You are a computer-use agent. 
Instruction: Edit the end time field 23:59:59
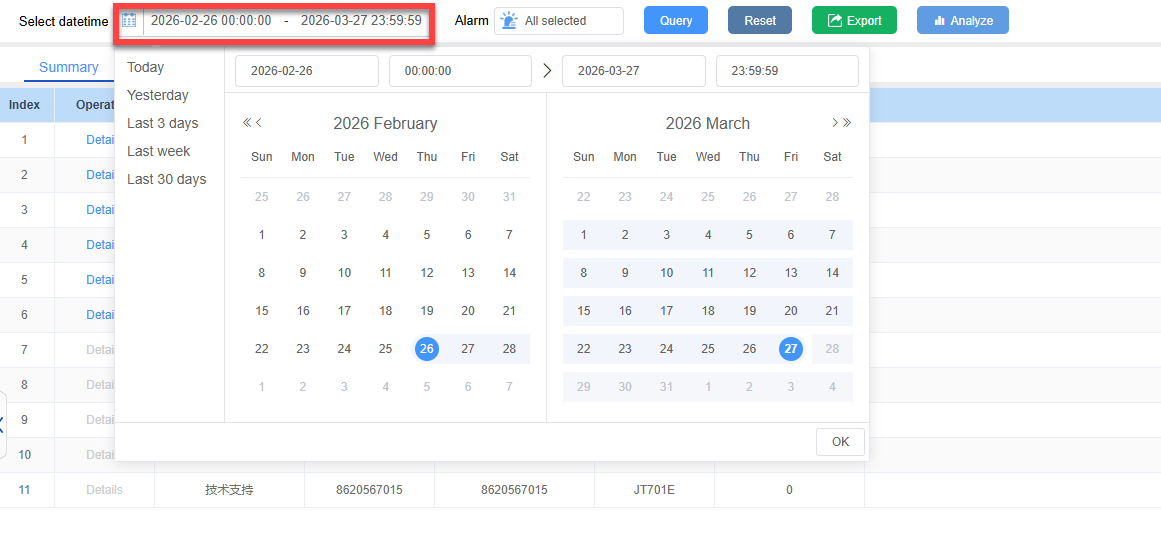(786, 71)
